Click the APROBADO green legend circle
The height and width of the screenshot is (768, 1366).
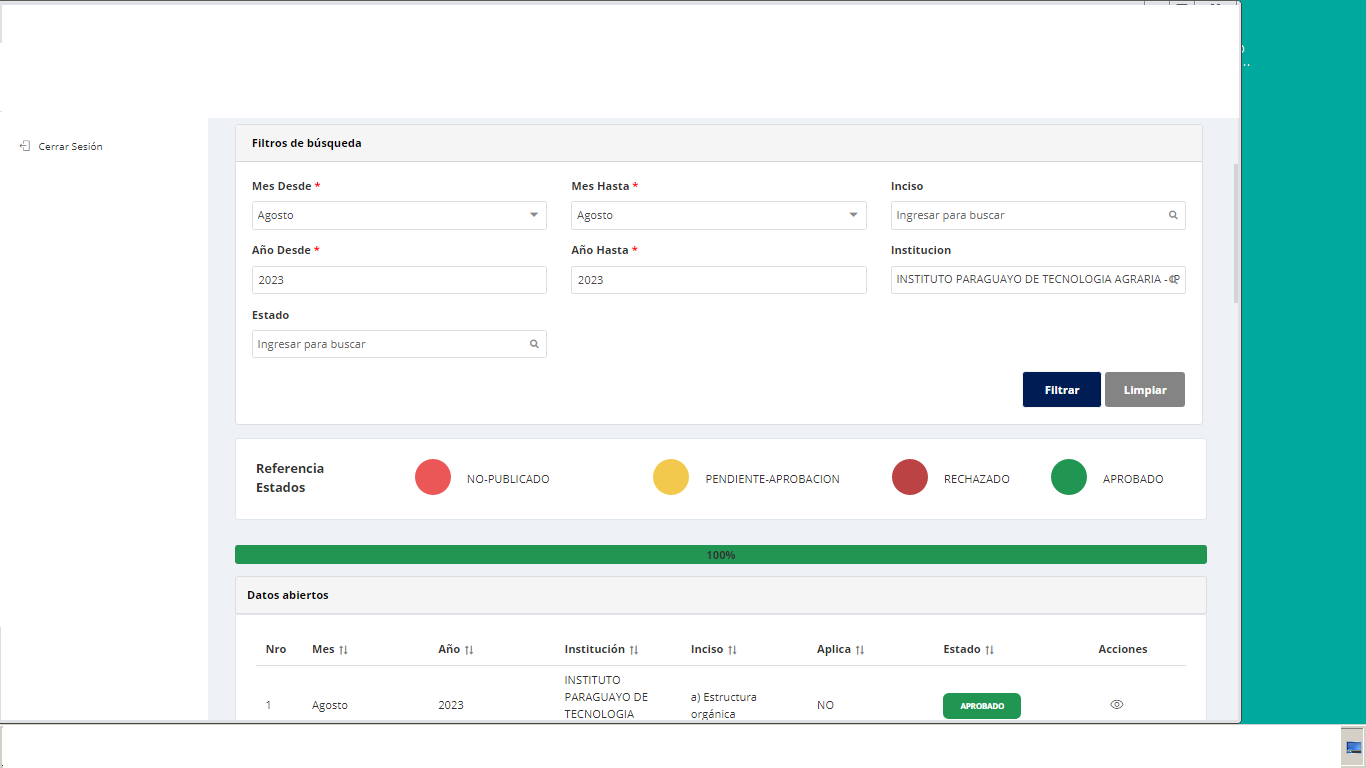click(1069, 477)
